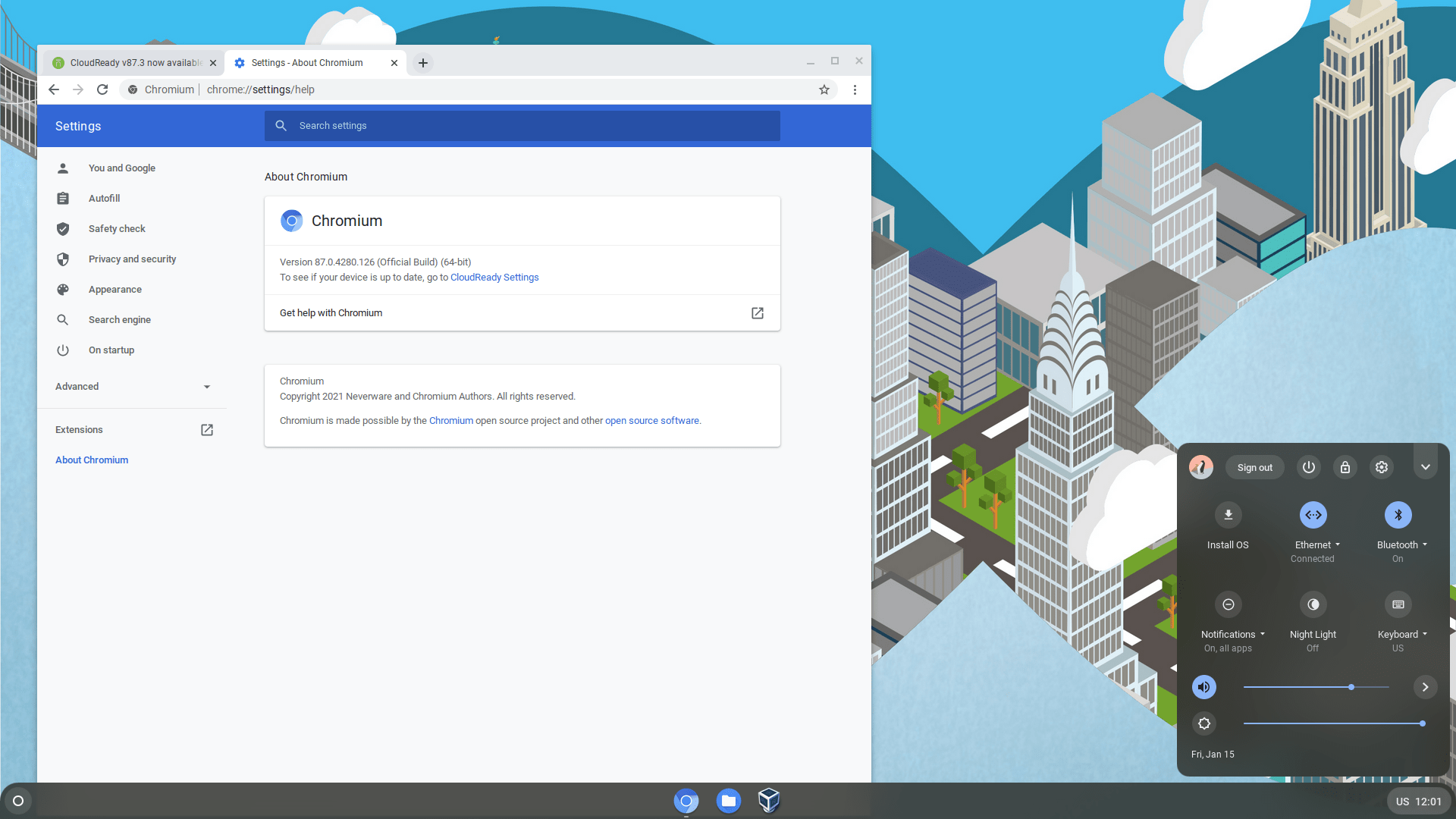Click the browser forward arrow

[78, 89]
